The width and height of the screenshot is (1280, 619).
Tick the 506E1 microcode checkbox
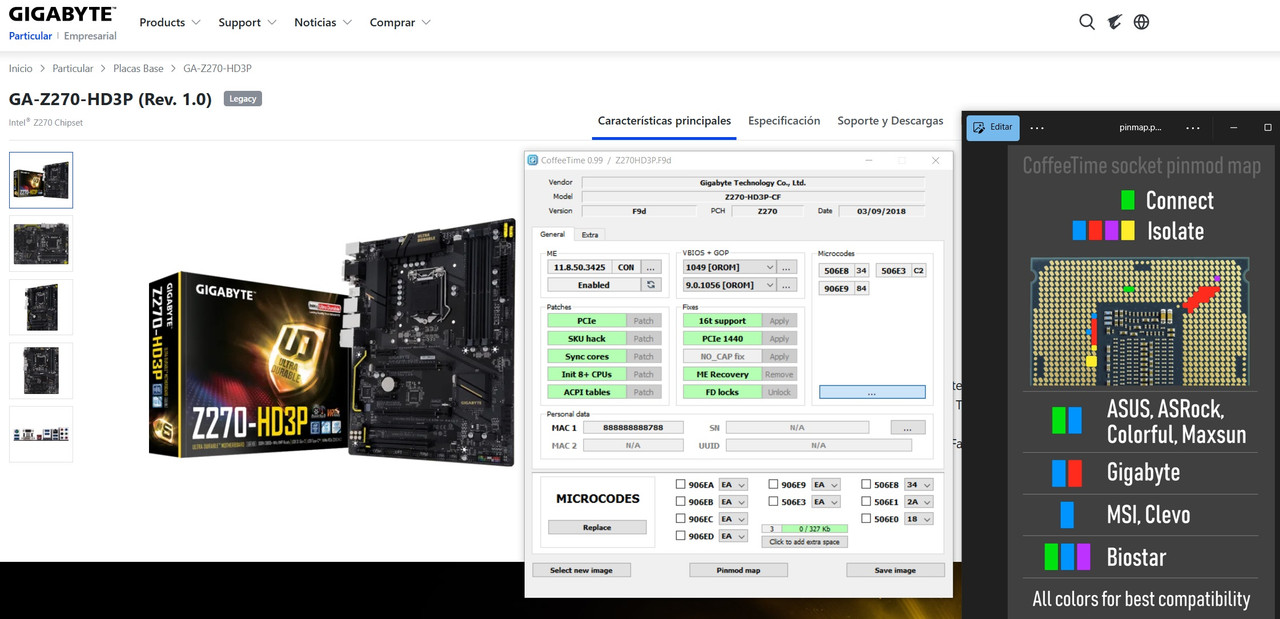(x=866, y=502)
